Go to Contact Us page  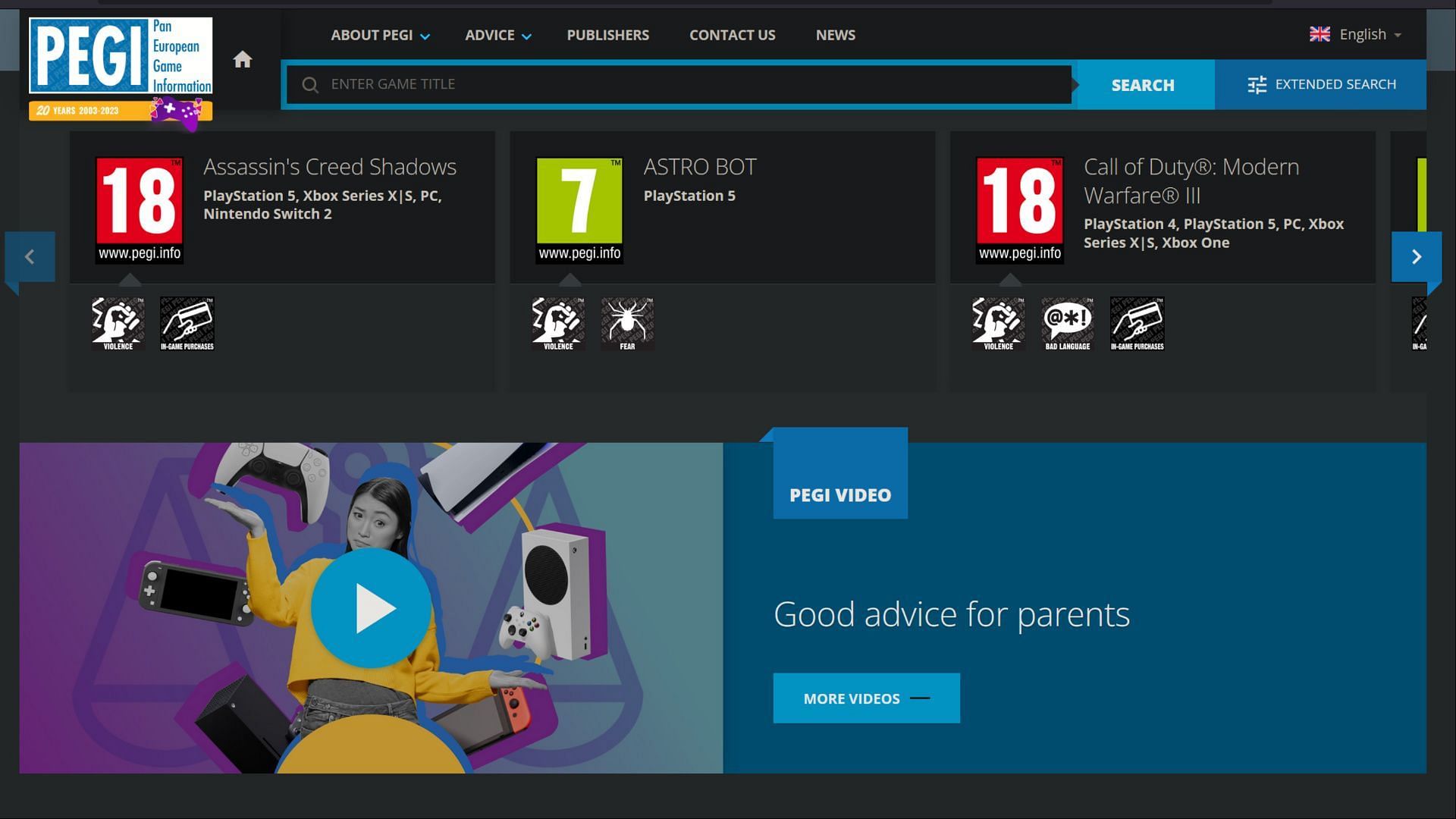[x=732, y=35]
